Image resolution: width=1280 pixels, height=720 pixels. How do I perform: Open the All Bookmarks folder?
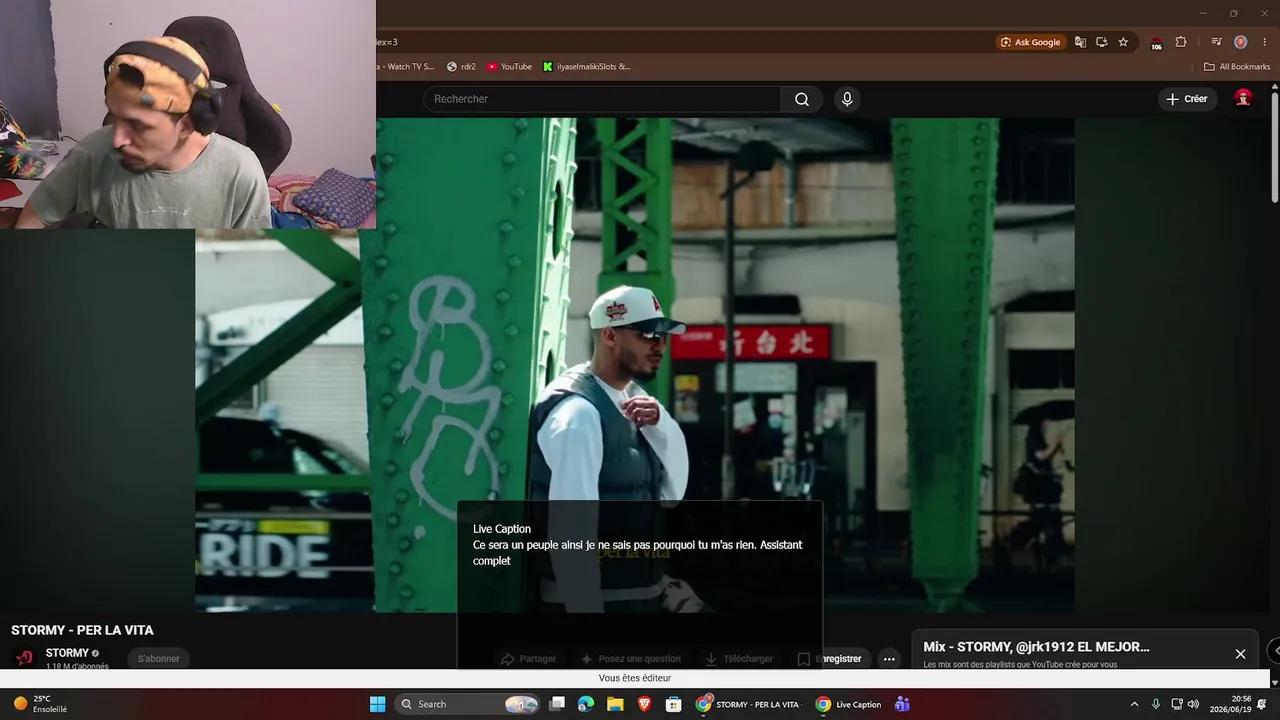1237,67
